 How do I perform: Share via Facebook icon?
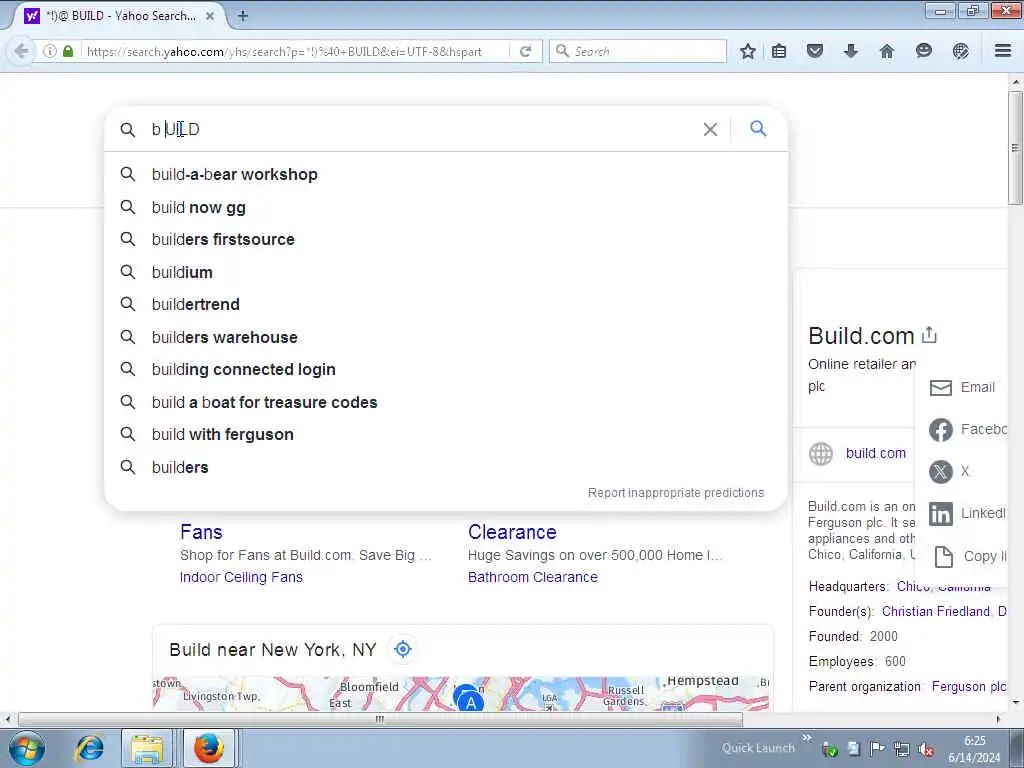tap(940, 430)
